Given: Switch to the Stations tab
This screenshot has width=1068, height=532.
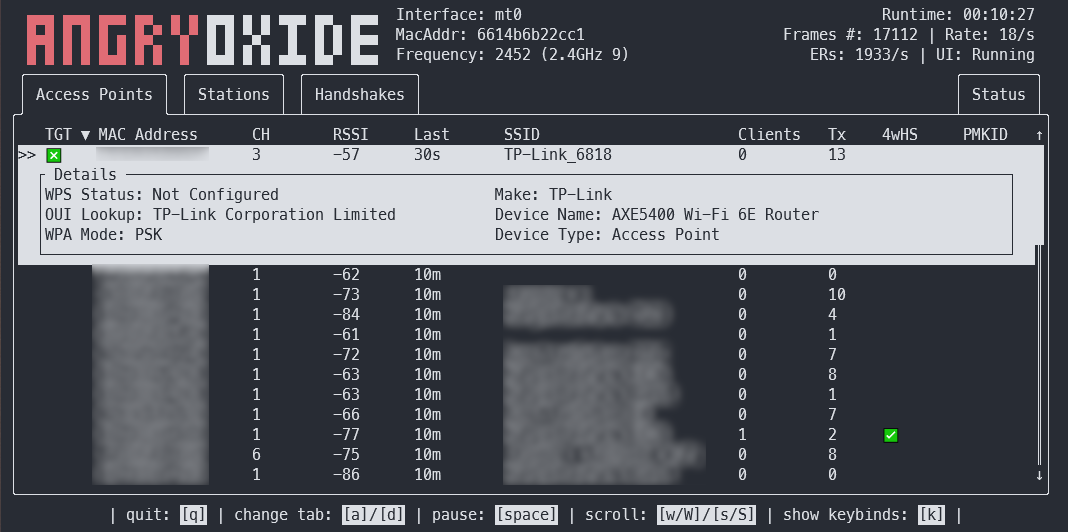Looking at the screenshot, I should tap(234, 95).
